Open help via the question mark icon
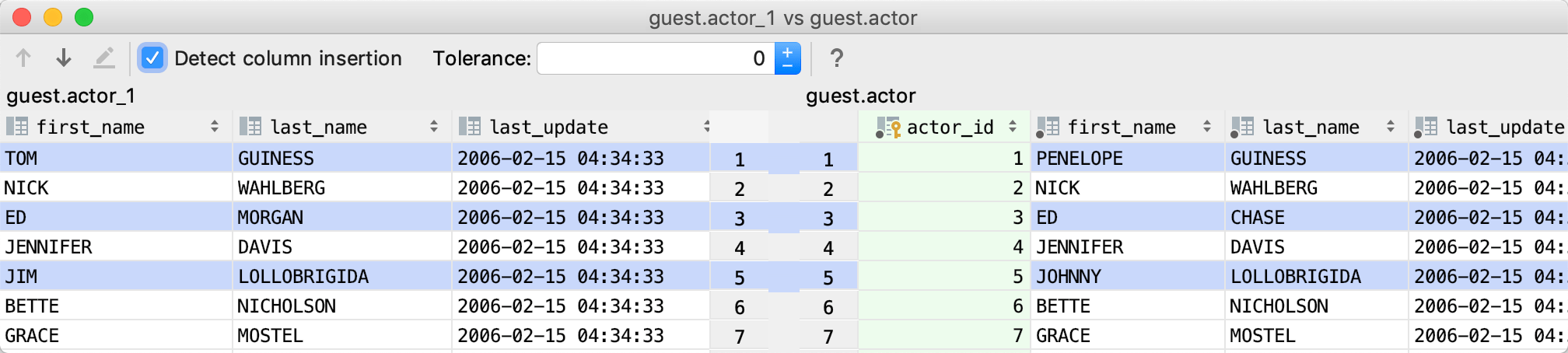Viewport: 1568px width, 353px height. click(x=836, y=58)
